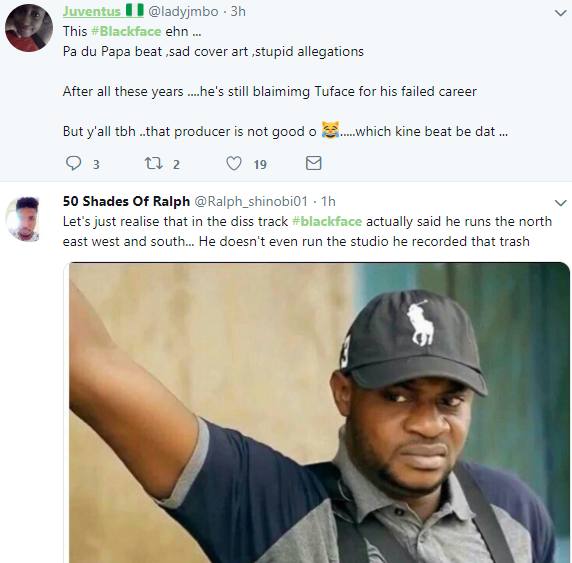The width and height of the screenshot is (572, 563).
Task: Click the like count 19
Action: point(260,165)
